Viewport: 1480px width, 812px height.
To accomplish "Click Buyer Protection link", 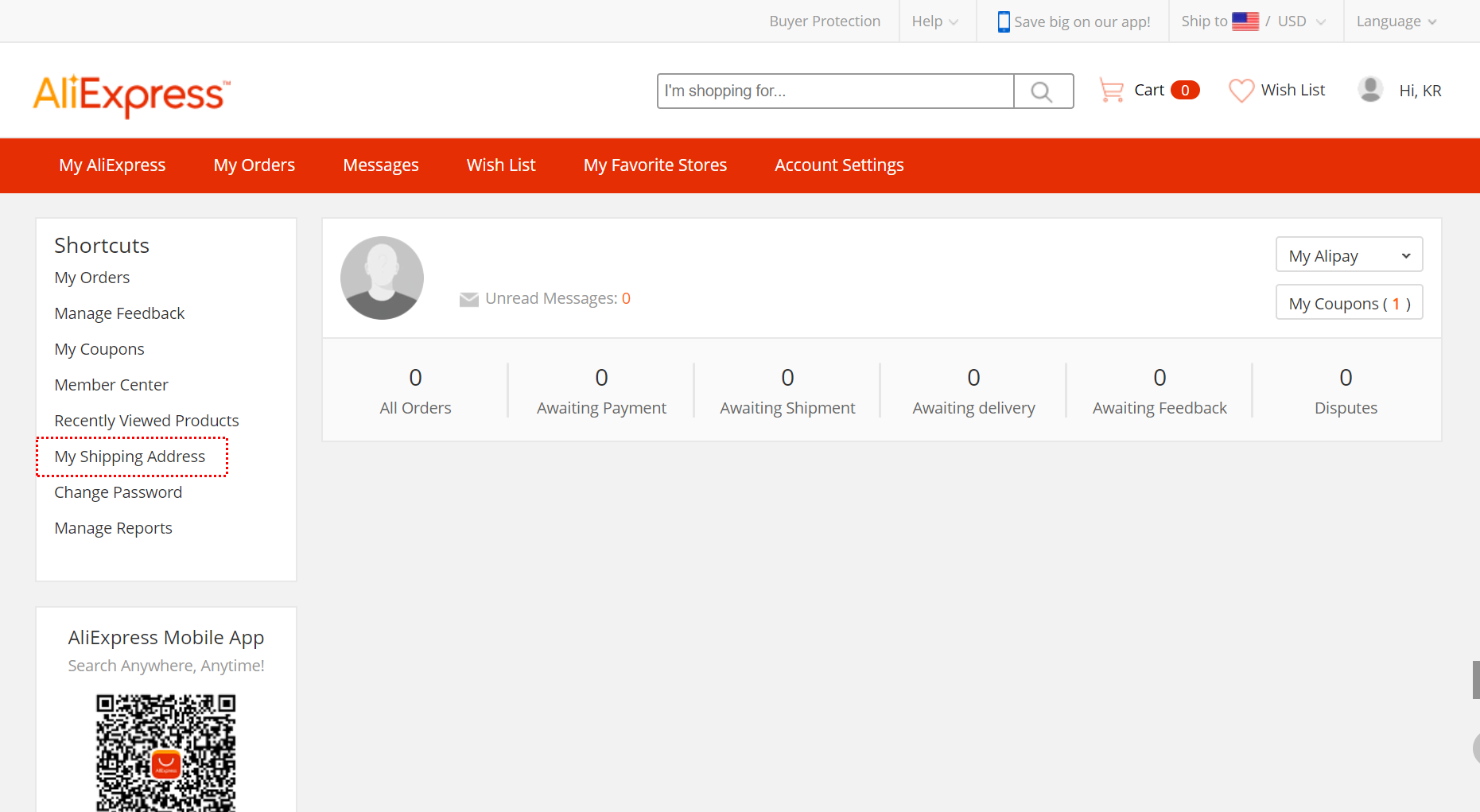I will click(x=825, y=21).
